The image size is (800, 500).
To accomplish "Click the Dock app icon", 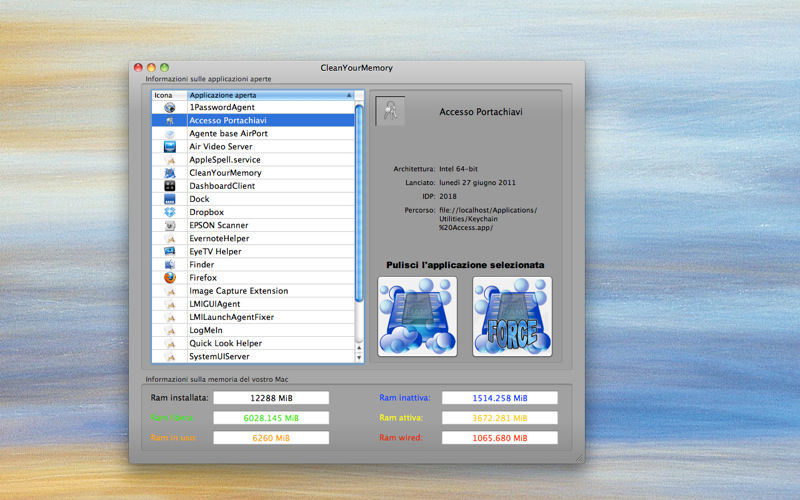I will (x=170, y=199).
